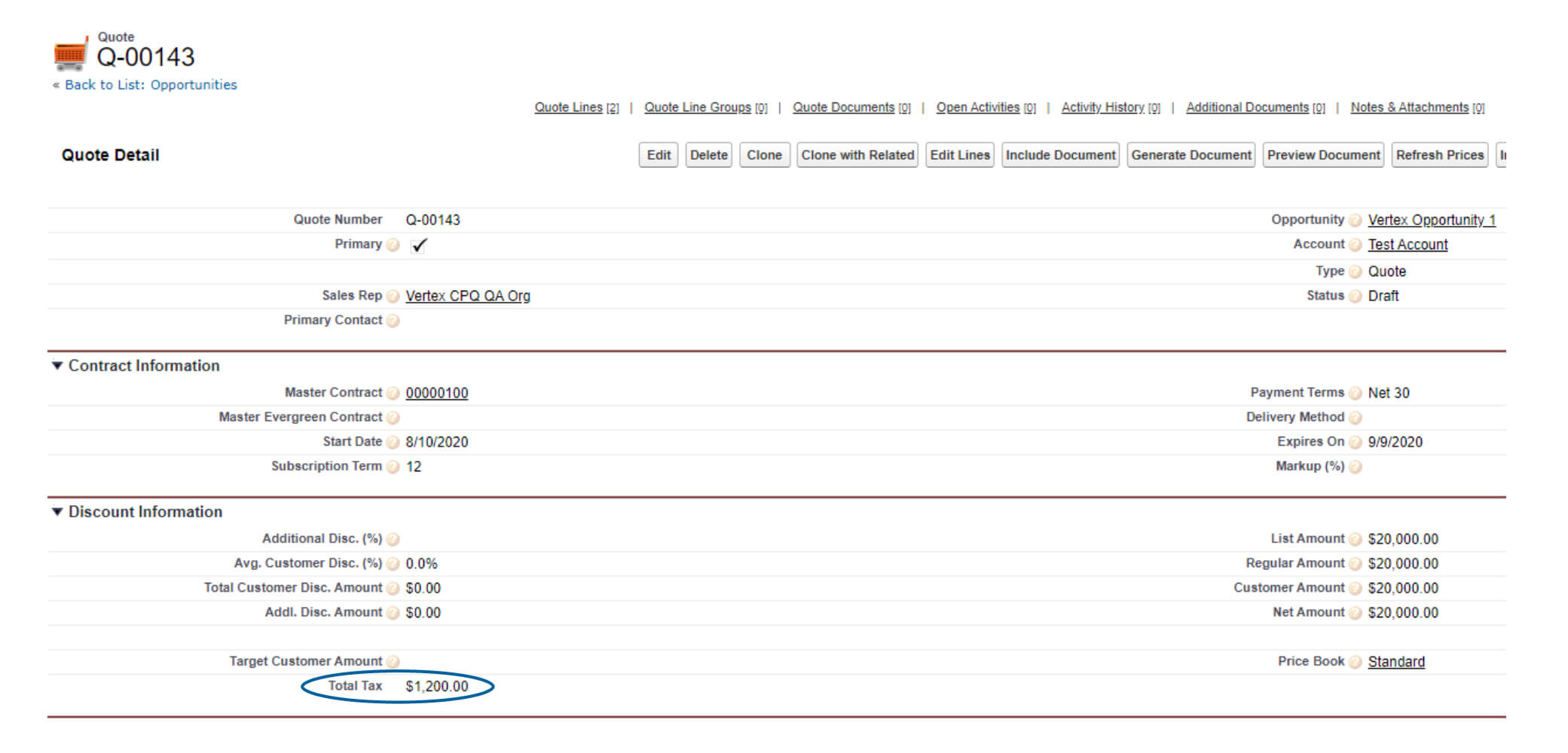Click the Include Document button
Screen dimensions: 1568x753
1060,155
